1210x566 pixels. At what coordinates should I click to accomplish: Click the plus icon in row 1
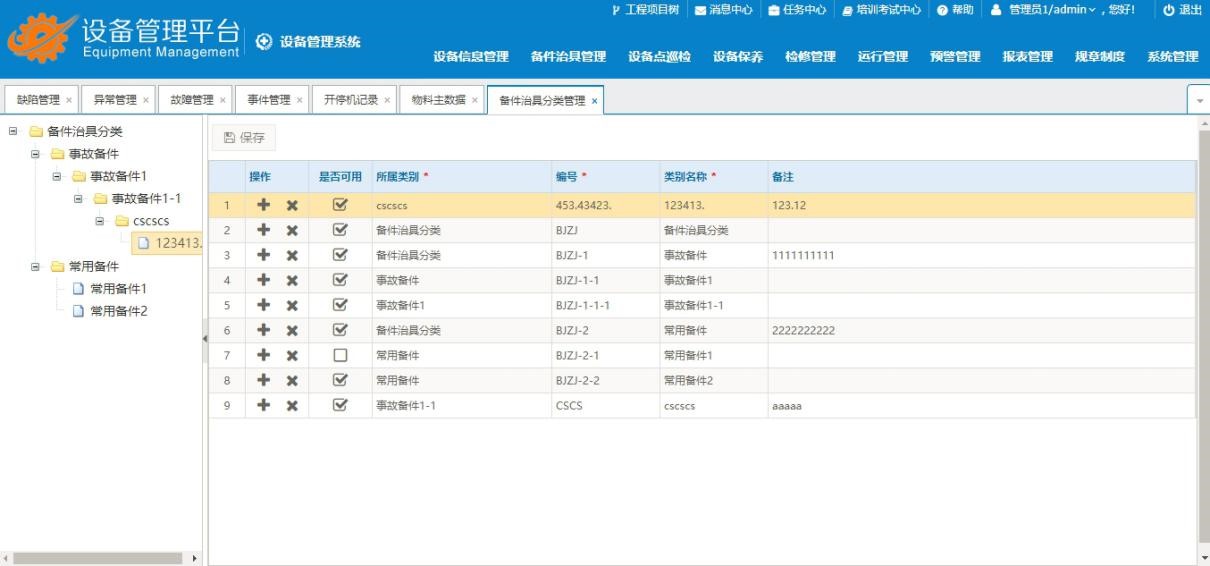(265, 205)
